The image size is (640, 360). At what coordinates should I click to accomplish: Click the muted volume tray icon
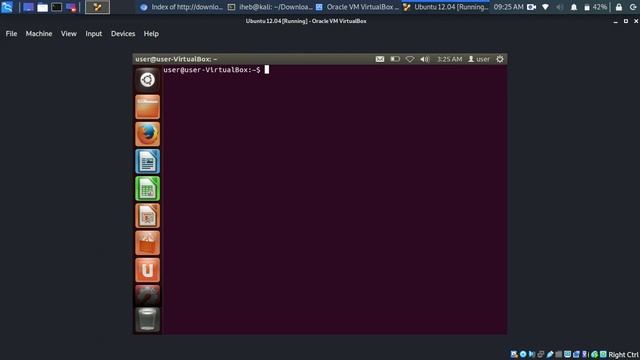pyautogui.click(x=560, y=7)
